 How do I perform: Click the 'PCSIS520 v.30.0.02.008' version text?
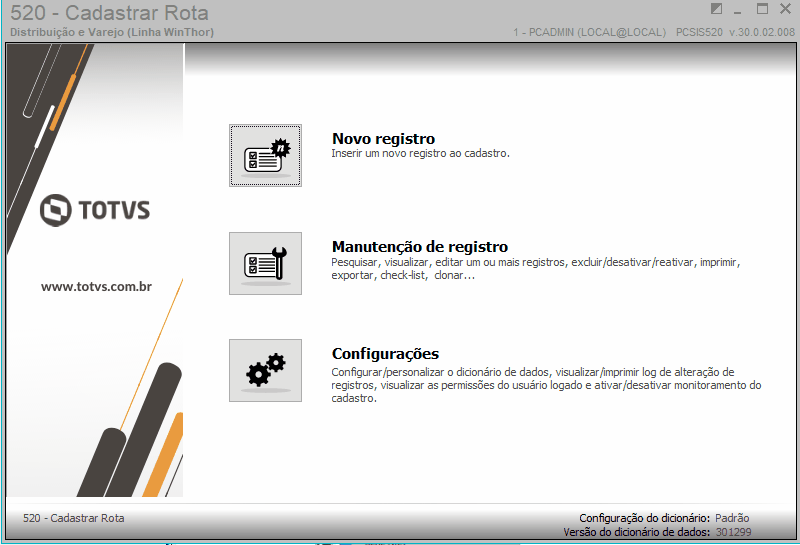coord(735,32)
